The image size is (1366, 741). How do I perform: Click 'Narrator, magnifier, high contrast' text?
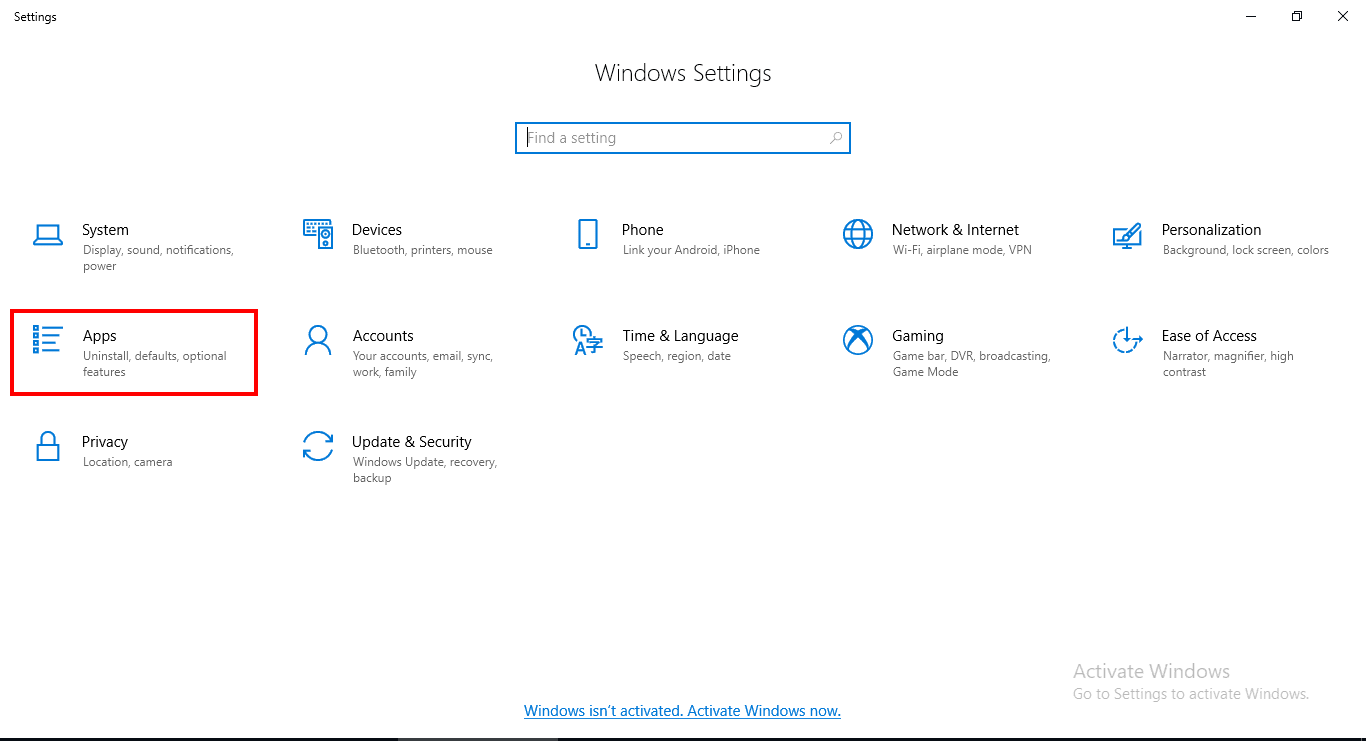click(1228, 364)
